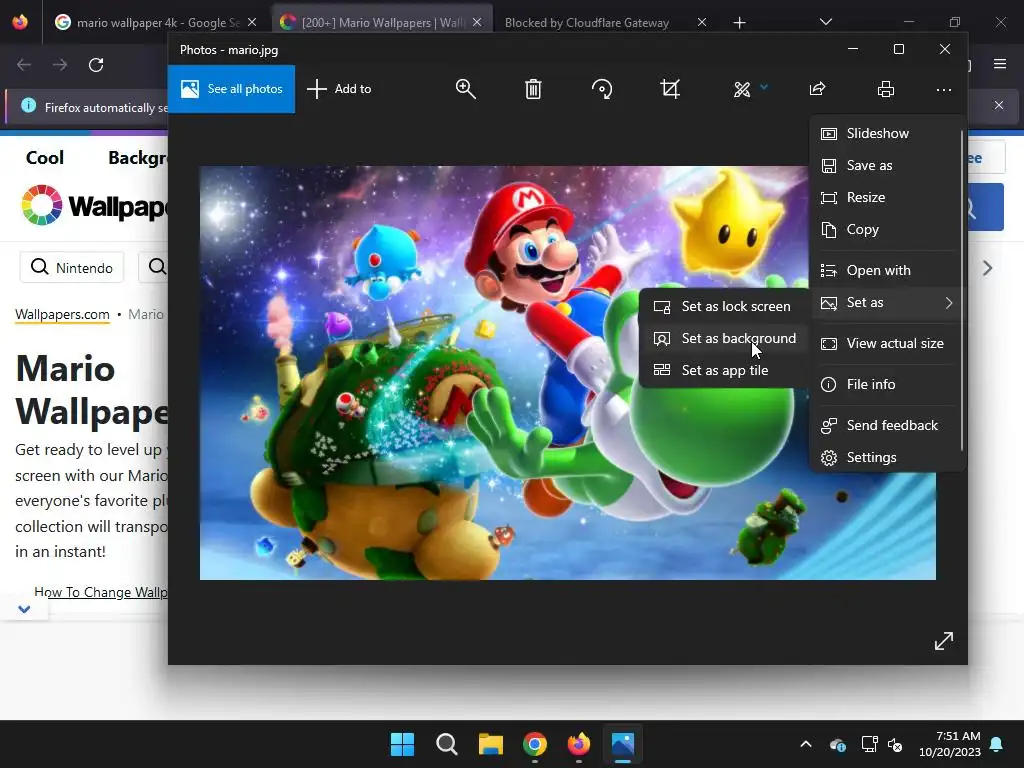Open File info from the menu
Screen dimensions: 1024x768
coord(886,385)
